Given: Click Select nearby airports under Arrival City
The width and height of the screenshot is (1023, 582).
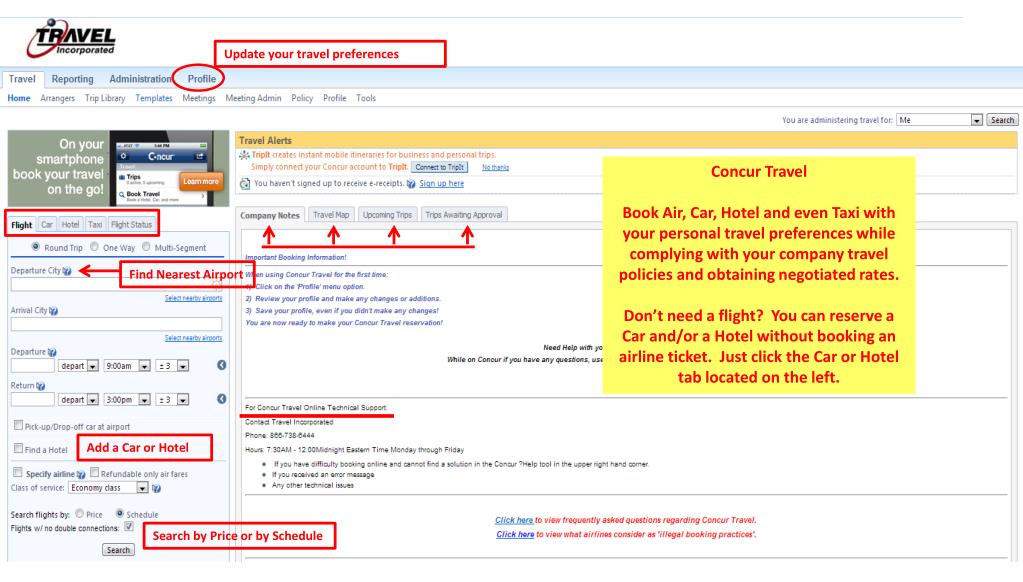Looking at the screenshot, I should tap(193, 338).
